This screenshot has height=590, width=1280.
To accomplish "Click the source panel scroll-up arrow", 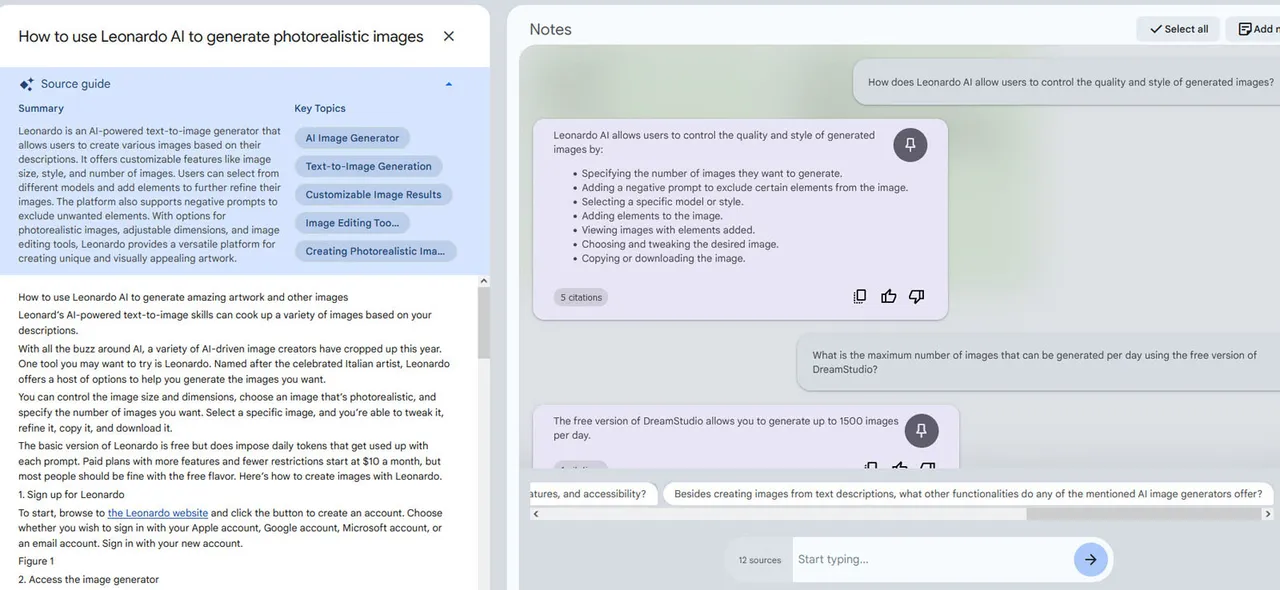I will pyautogui.click(x=484, y=282).
